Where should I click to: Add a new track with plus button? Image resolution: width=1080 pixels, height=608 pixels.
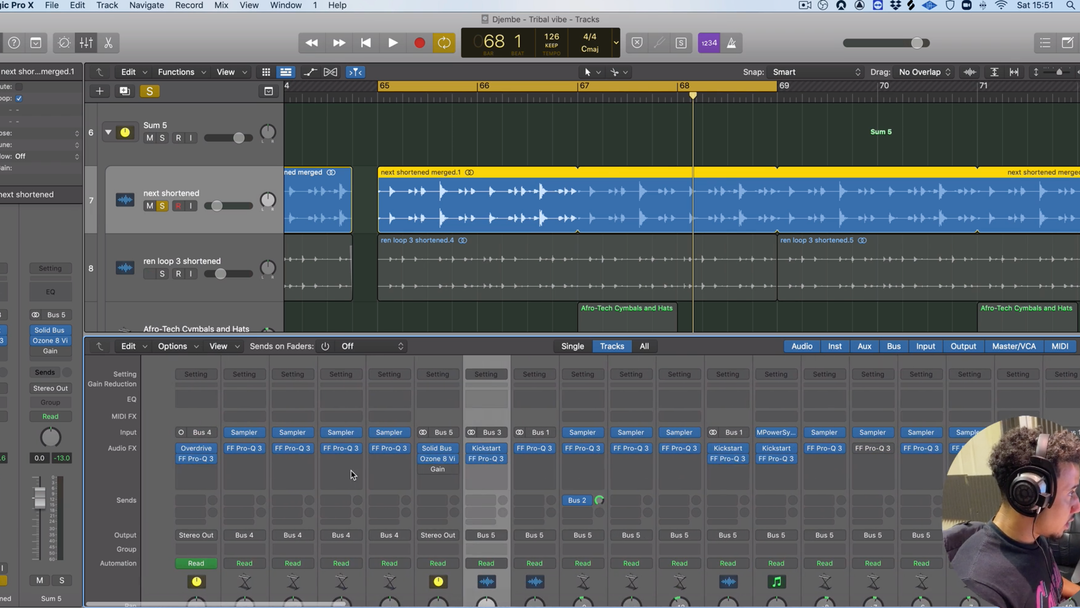point(99,91)
